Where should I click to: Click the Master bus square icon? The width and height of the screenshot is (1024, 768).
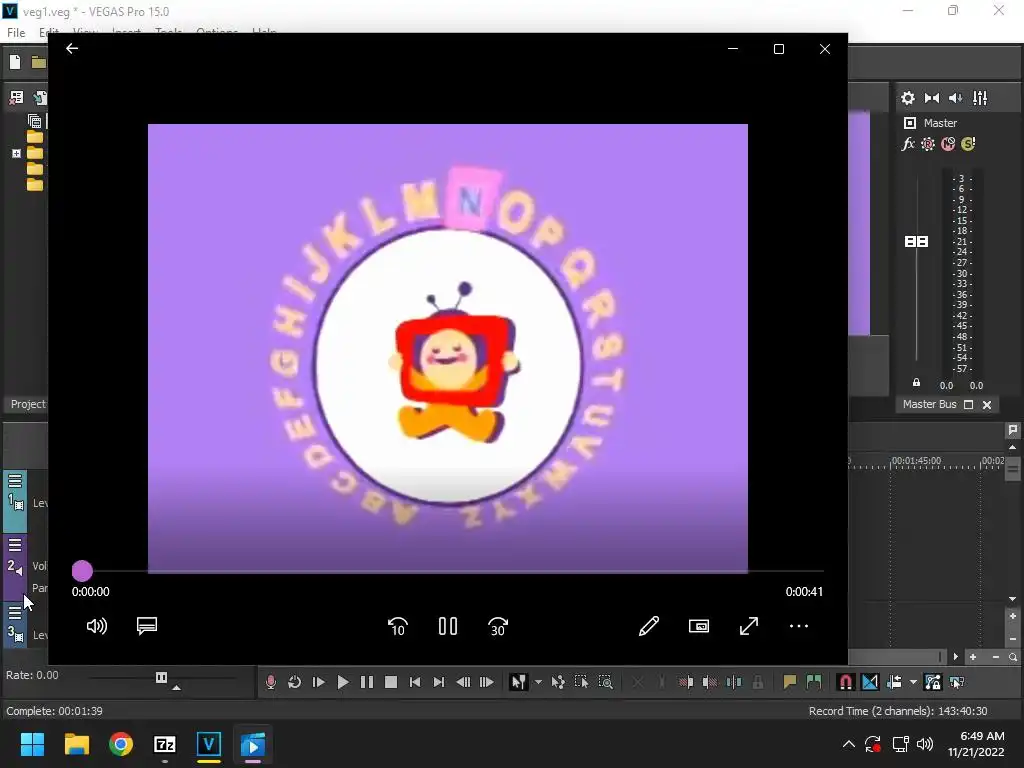click(910, 123)
